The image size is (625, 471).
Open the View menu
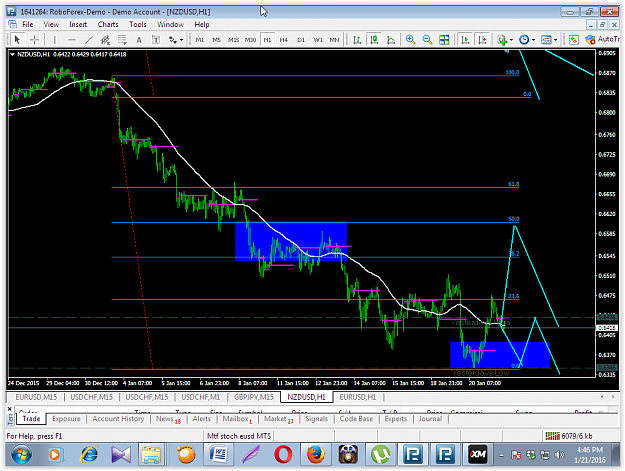tap(51, 24)
